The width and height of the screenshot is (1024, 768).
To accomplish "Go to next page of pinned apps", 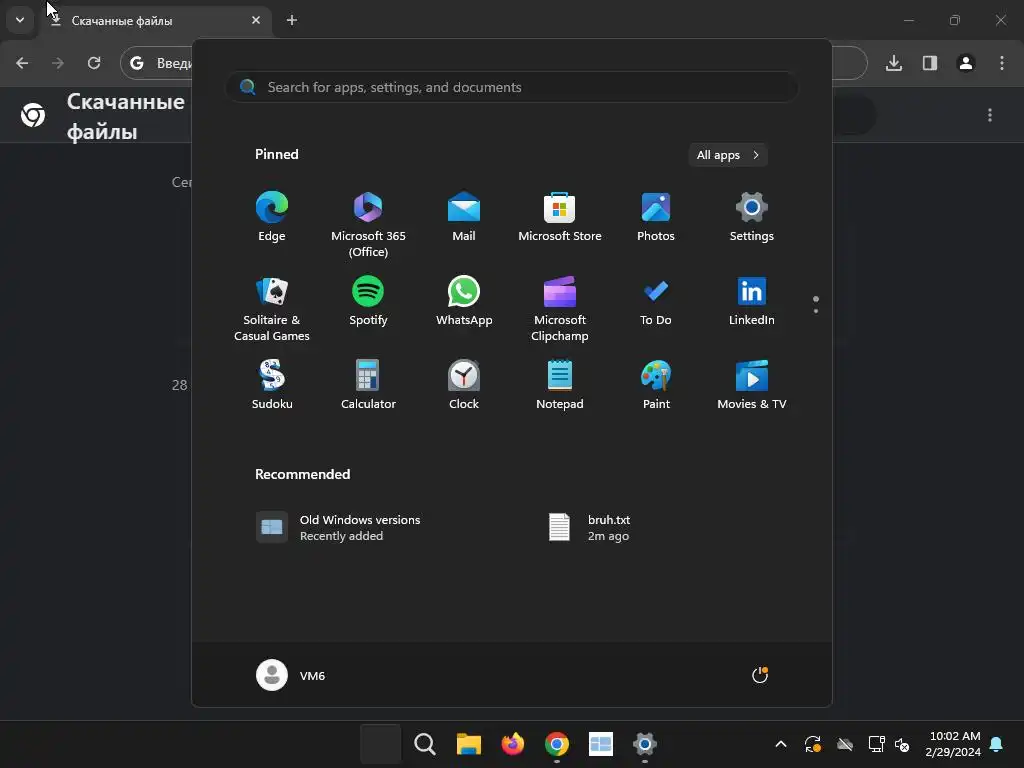I will 816,311.
